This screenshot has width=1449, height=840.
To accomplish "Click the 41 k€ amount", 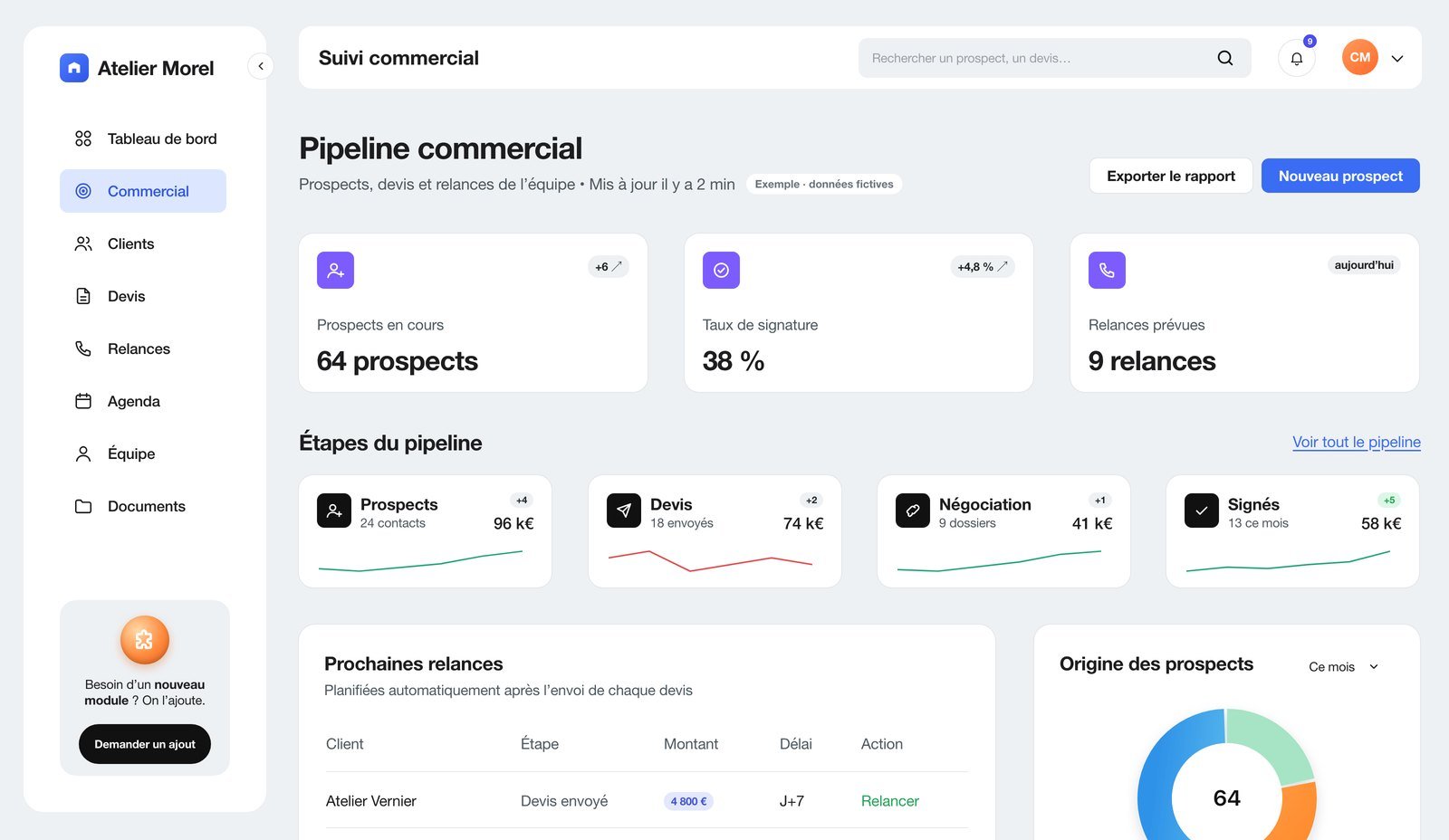I will click(x=1092, y=523).
